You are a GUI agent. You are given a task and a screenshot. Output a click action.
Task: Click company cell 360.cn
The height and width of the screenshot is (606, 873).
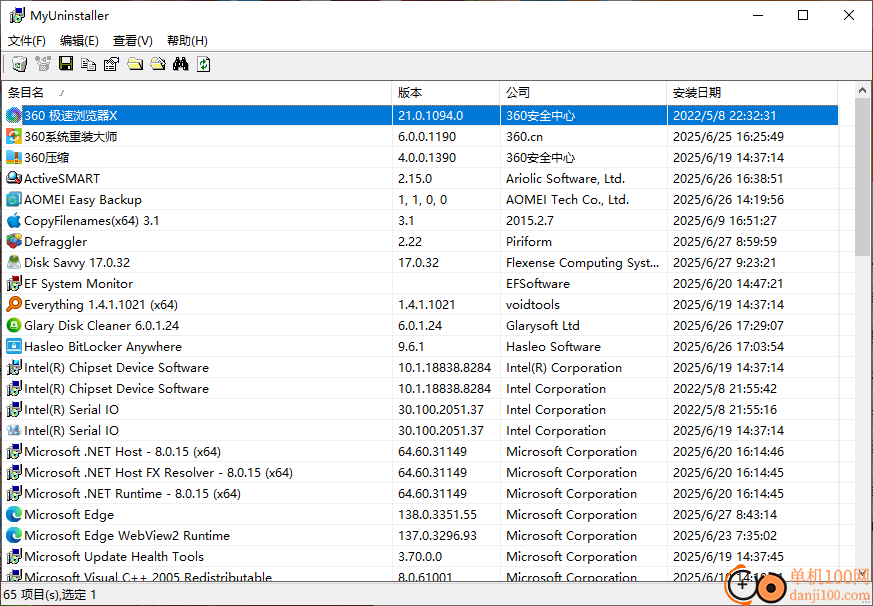pyautogui.click(x=524, y=136)
